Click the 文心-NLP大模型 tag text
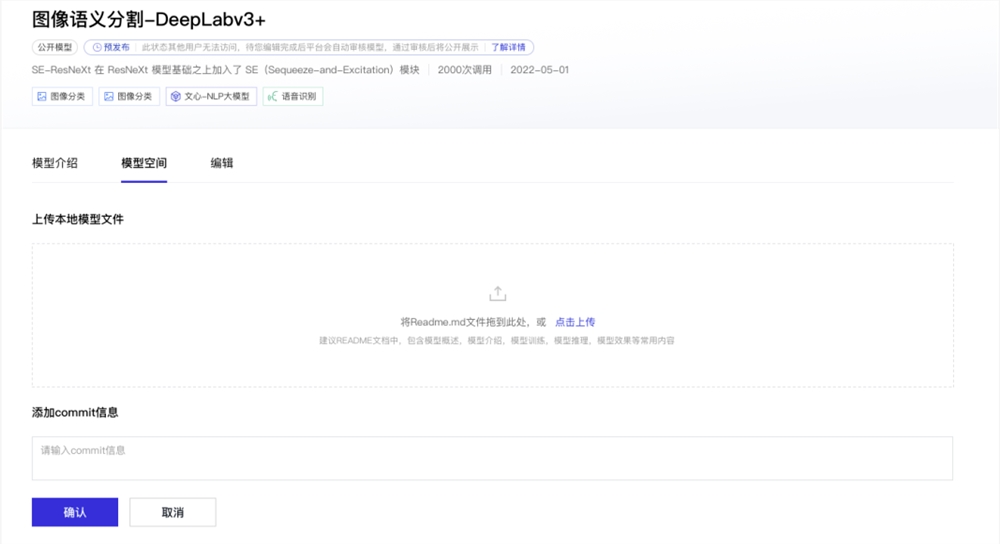This screenshot has width=1000, height=544. 218,97
